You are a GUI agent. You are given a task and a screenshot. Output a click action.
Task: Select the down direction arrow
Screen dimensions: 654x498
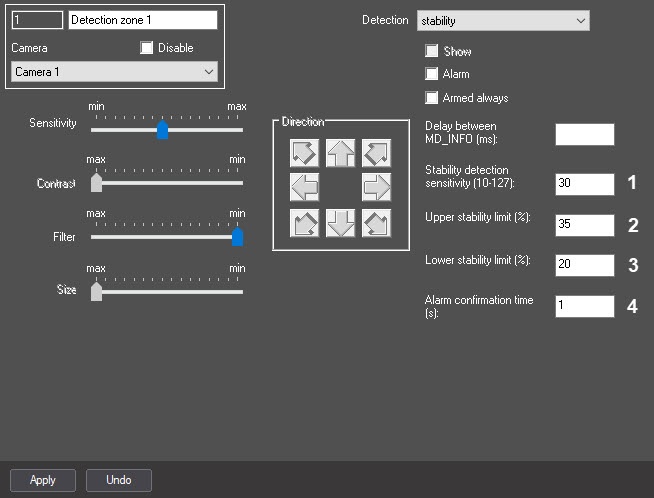point(340,222)
